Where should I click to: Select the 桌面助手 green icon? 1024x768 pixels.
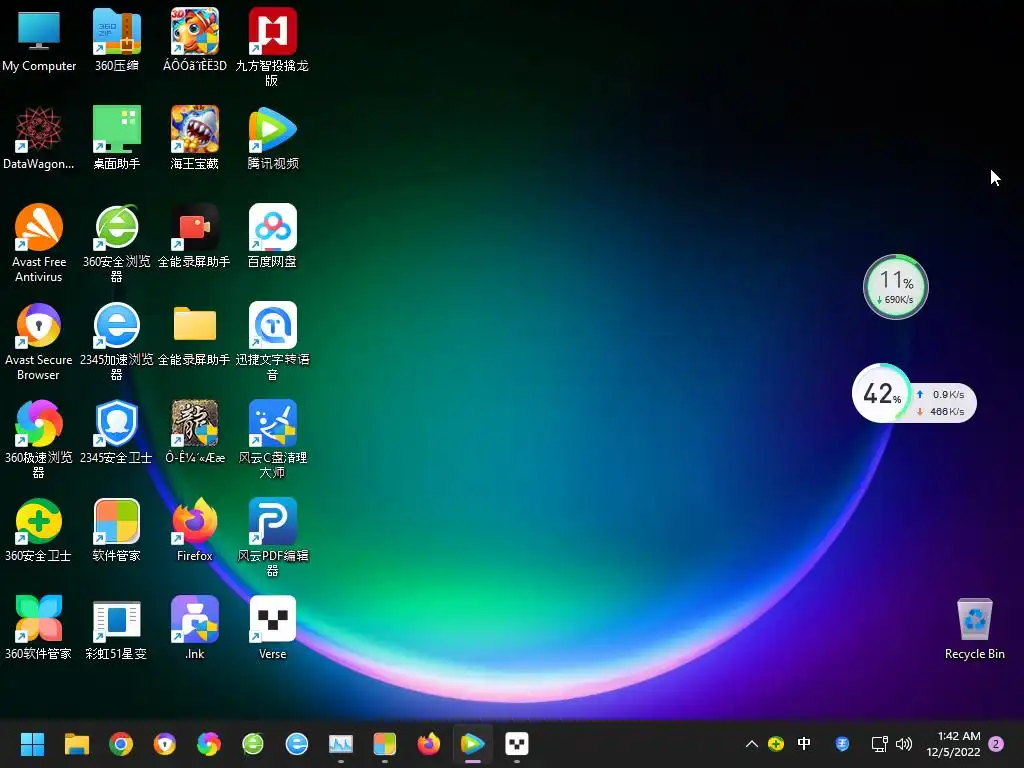point(116,138)
